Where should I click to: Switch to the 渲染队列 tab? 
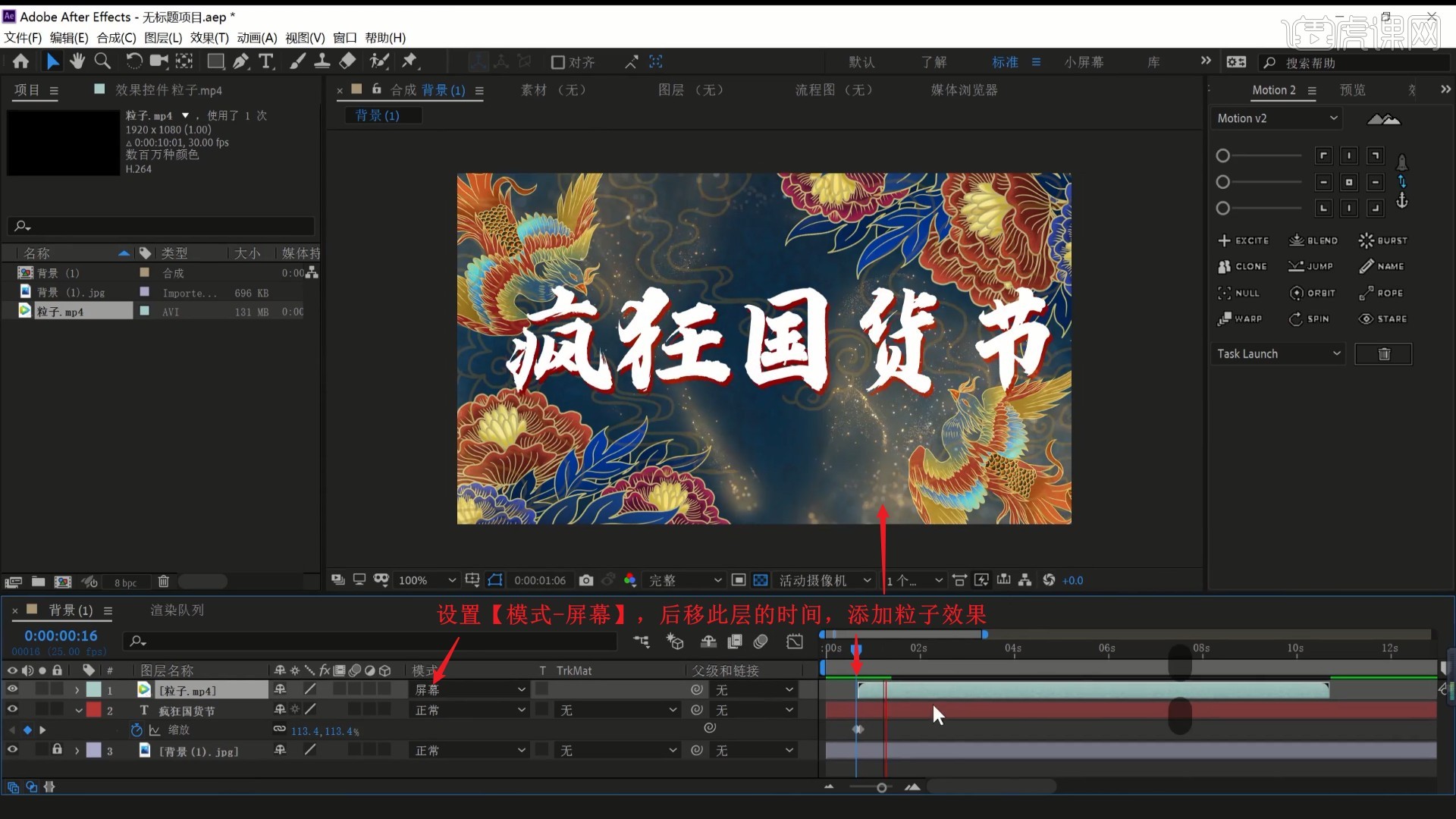[x=177, y=610]
